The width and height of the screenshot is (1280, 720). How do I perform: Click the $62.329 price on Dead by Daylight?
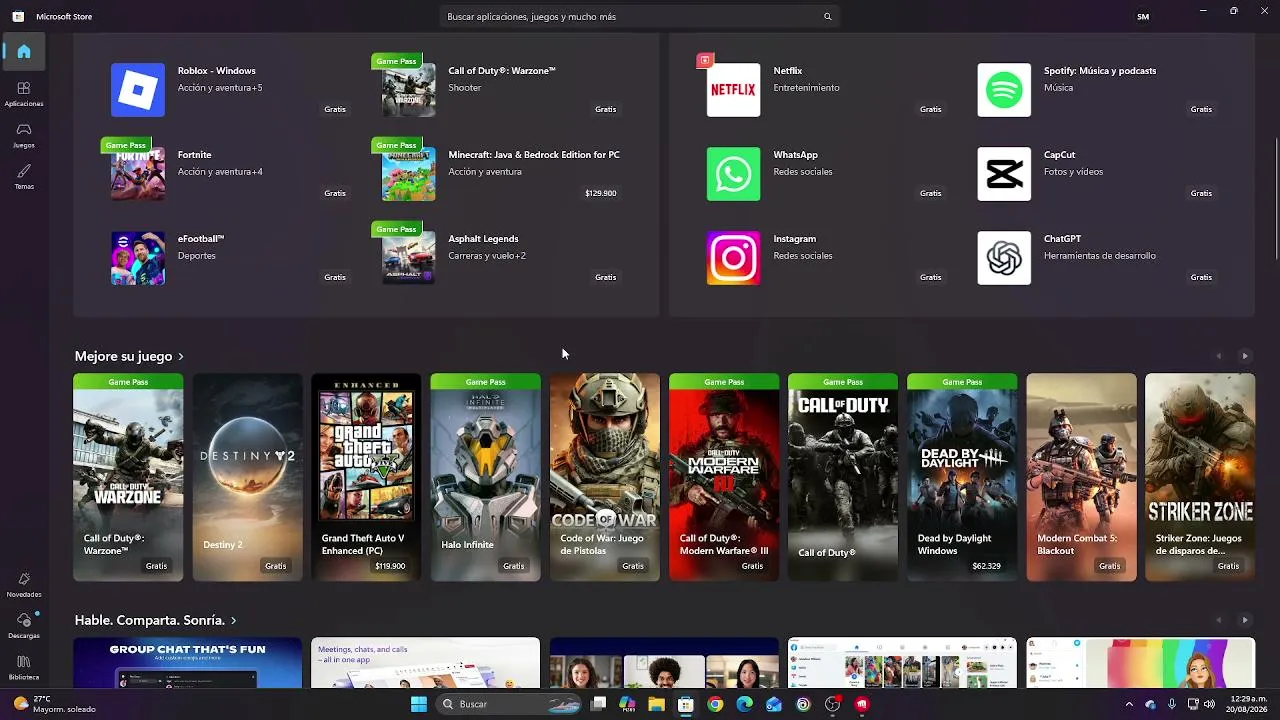986,566
